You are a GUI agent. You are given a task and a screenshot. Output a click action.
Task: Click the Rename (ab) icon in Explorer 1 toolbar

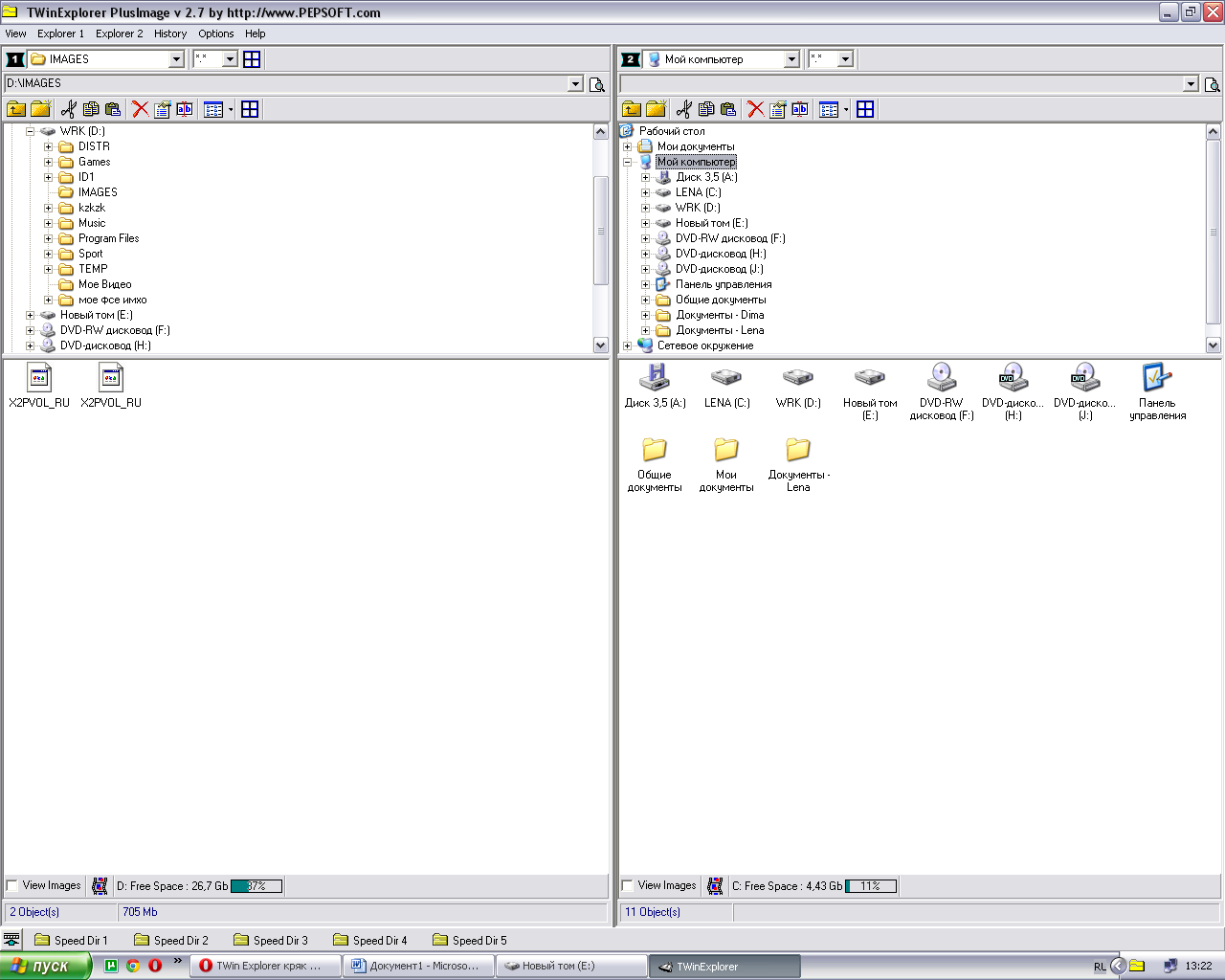[185, 109]
